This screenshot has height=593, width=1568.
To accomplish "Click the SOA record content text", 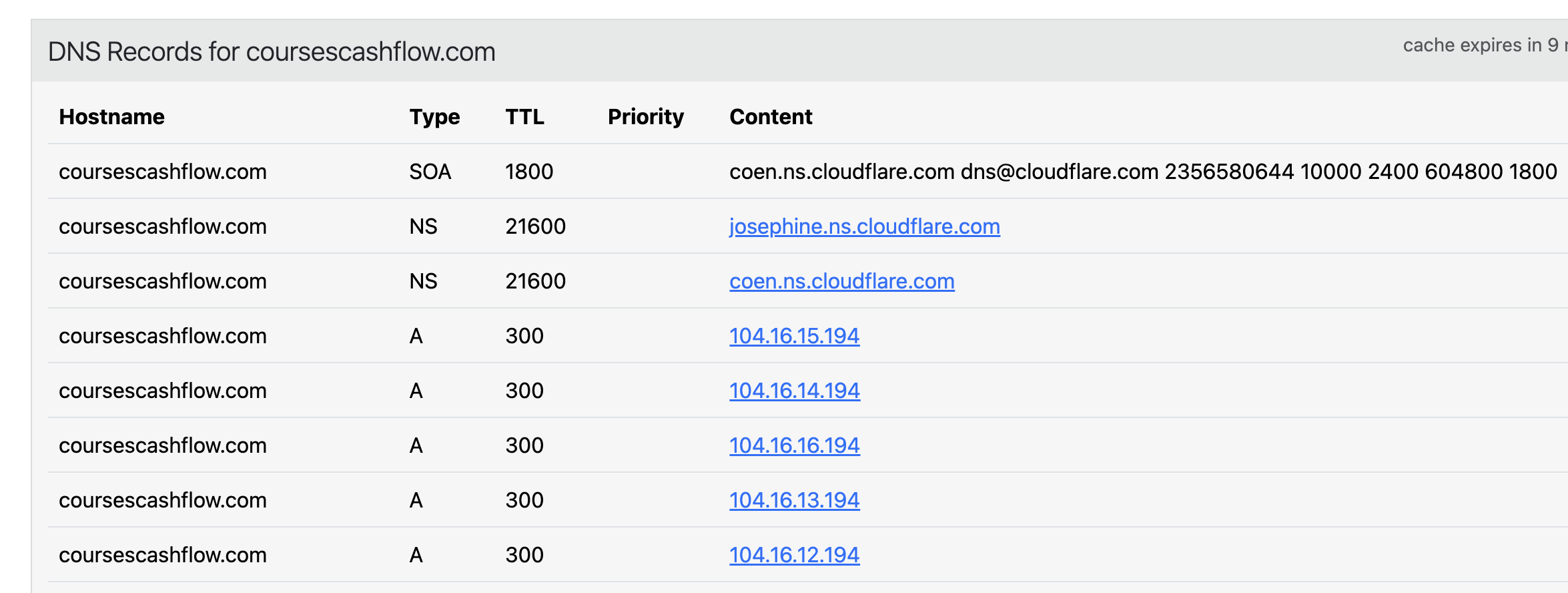I will 1142,172.
